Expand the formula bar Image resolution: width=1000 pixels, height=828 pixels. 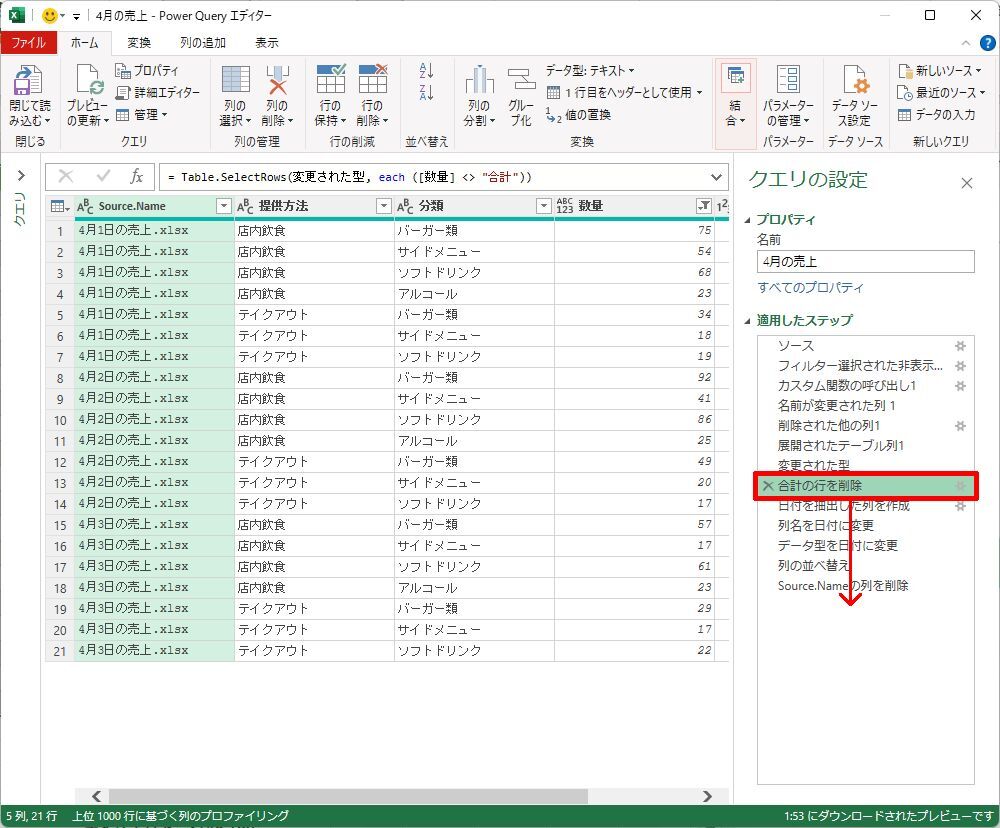(716, 177)
